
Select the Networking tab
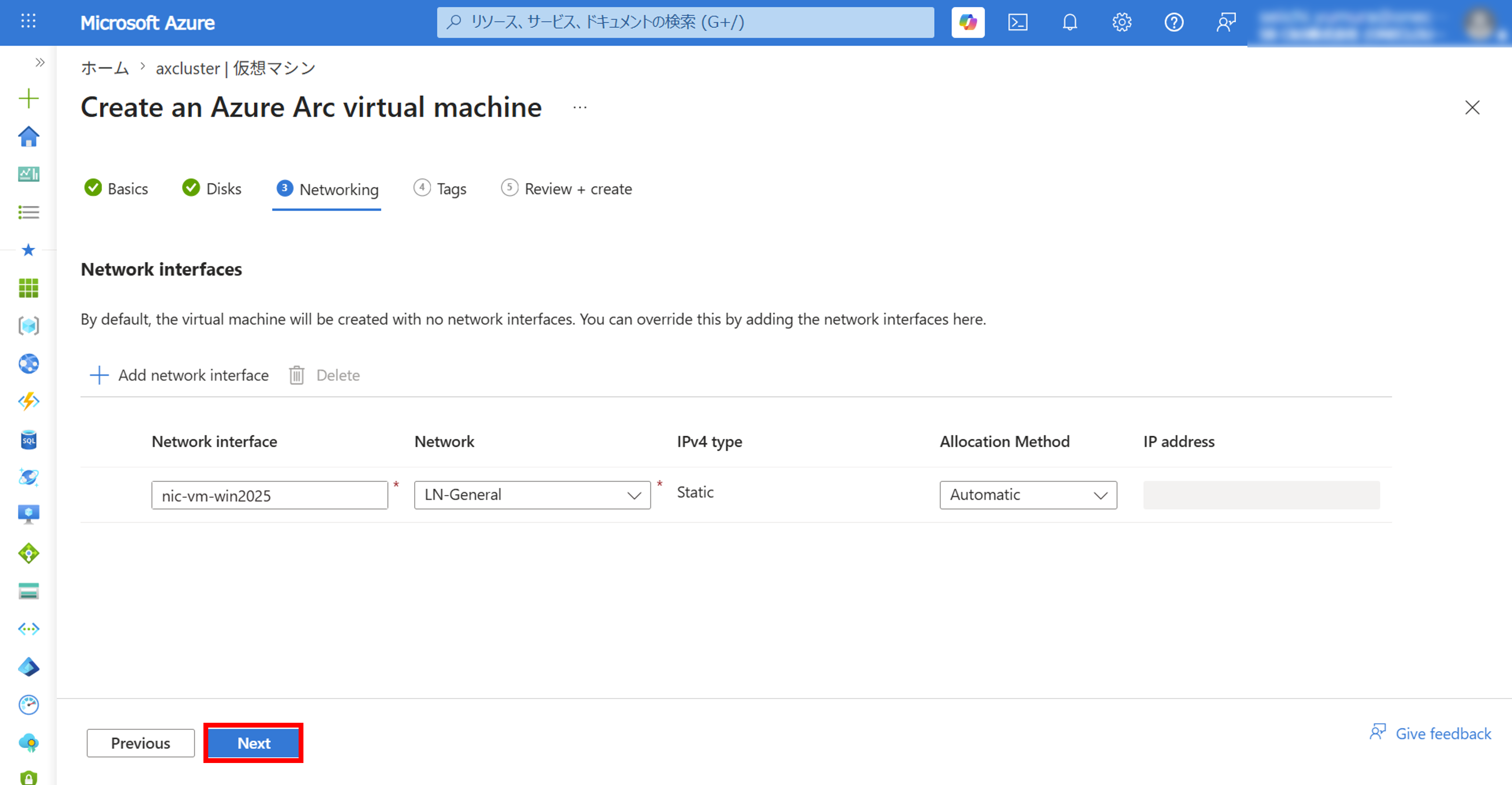click(x=327, y=189)
